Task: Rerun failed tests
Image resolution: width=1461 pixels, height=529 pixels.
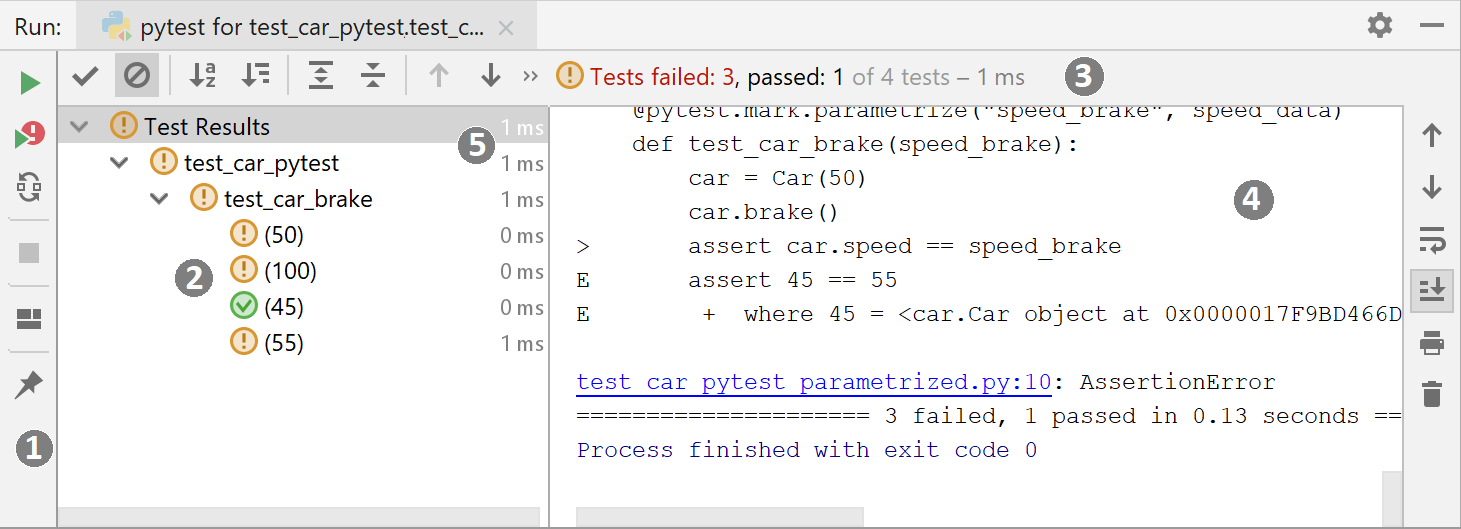Action: point(29,137)
